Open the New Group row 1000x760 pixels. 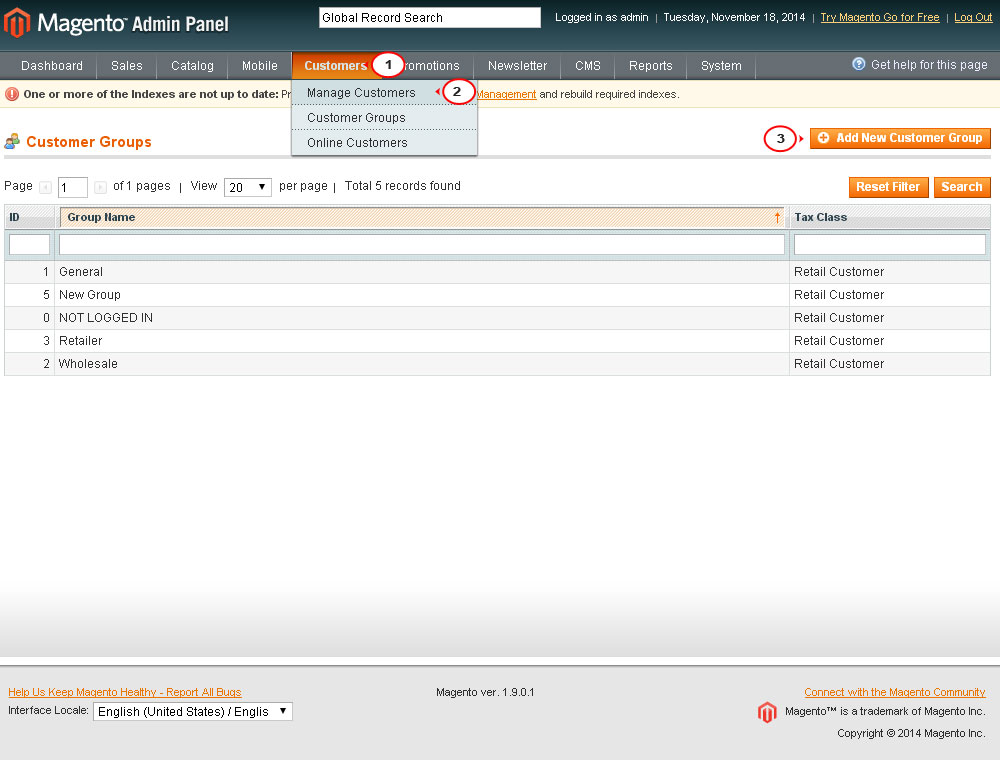[x=497, y=295]
